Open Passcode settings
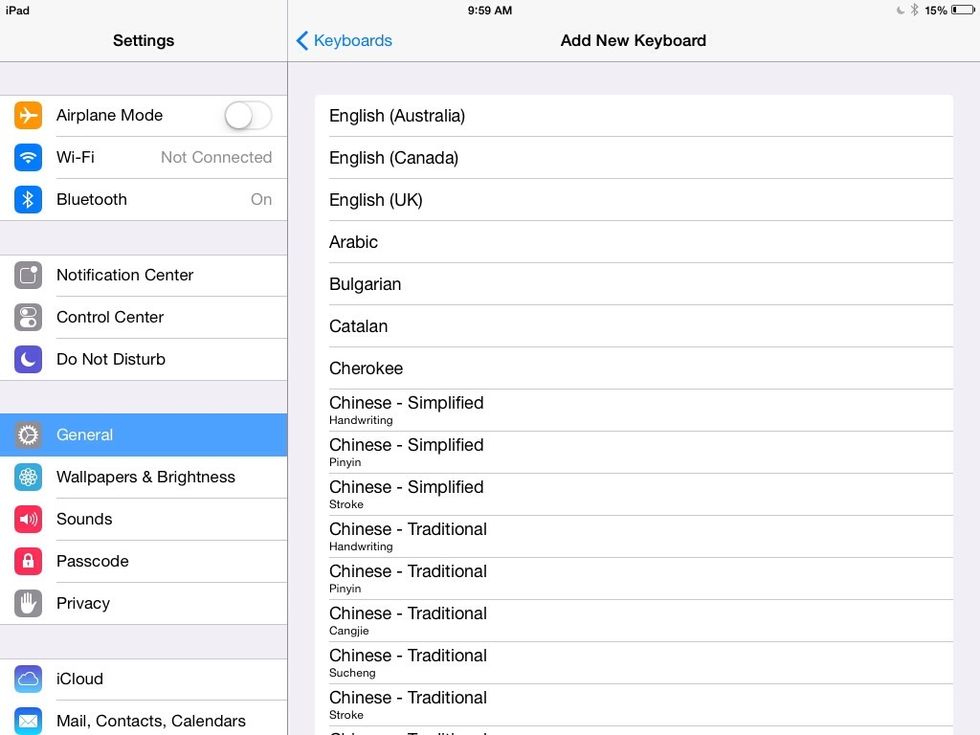The height and width of the screenshot is (735, 980). pos(144,561)
